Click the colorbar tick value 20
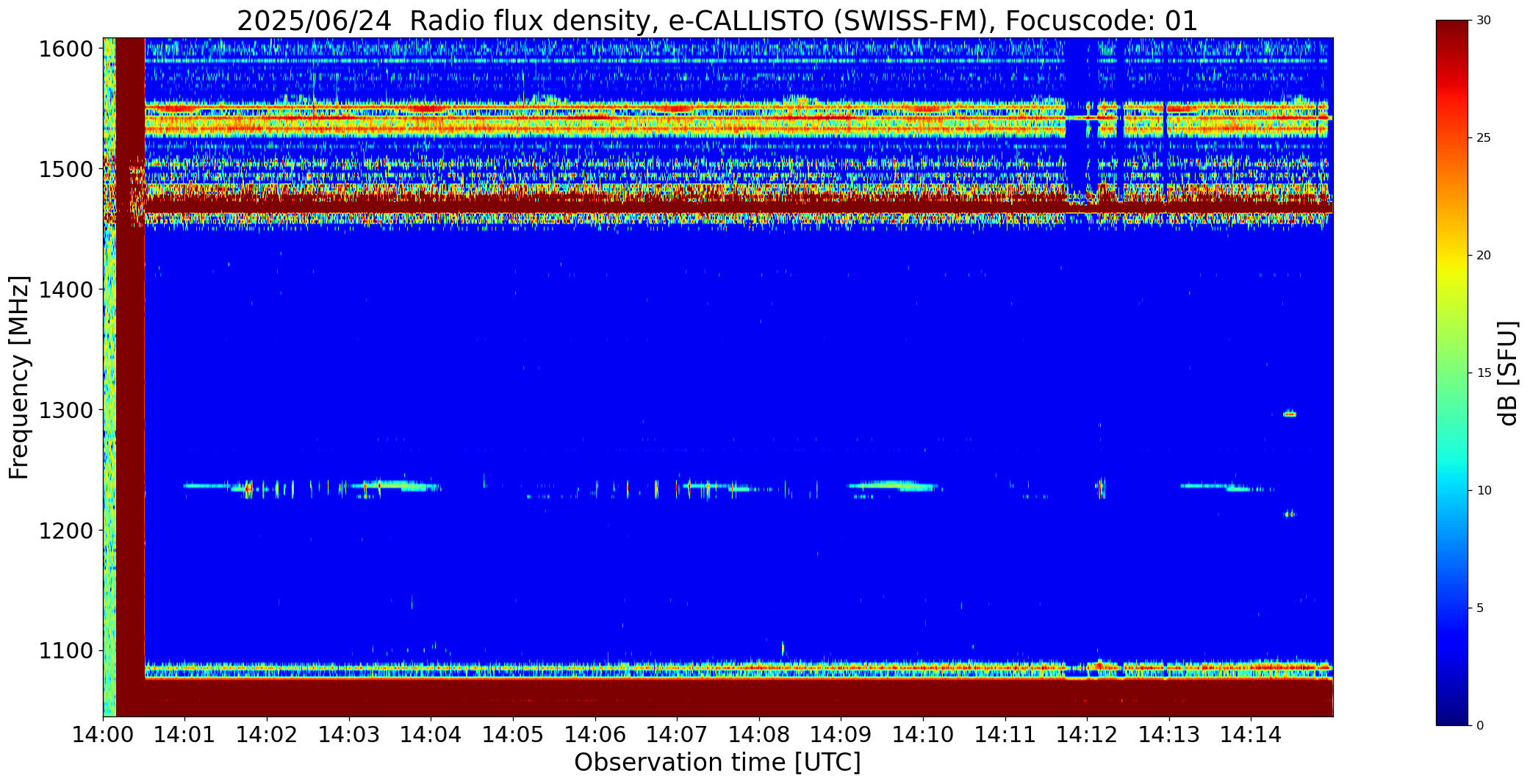Image resolution: width=1530 pixels, height=784 pixels. [x=1484, y=256]
